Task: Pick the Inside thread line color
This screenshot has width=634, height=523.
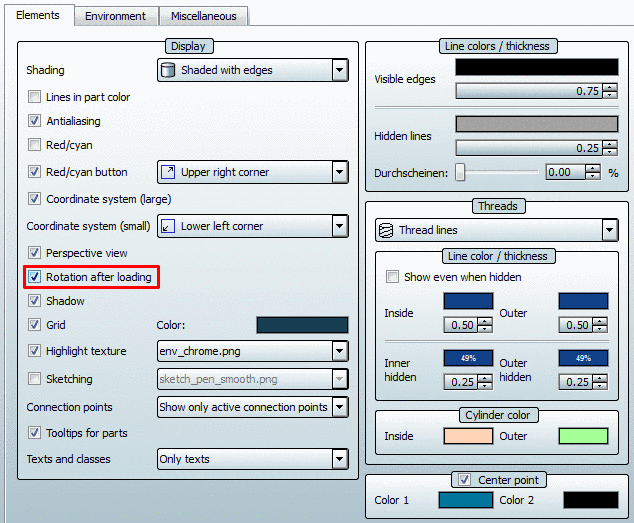Action: click(x=468, y=301)
